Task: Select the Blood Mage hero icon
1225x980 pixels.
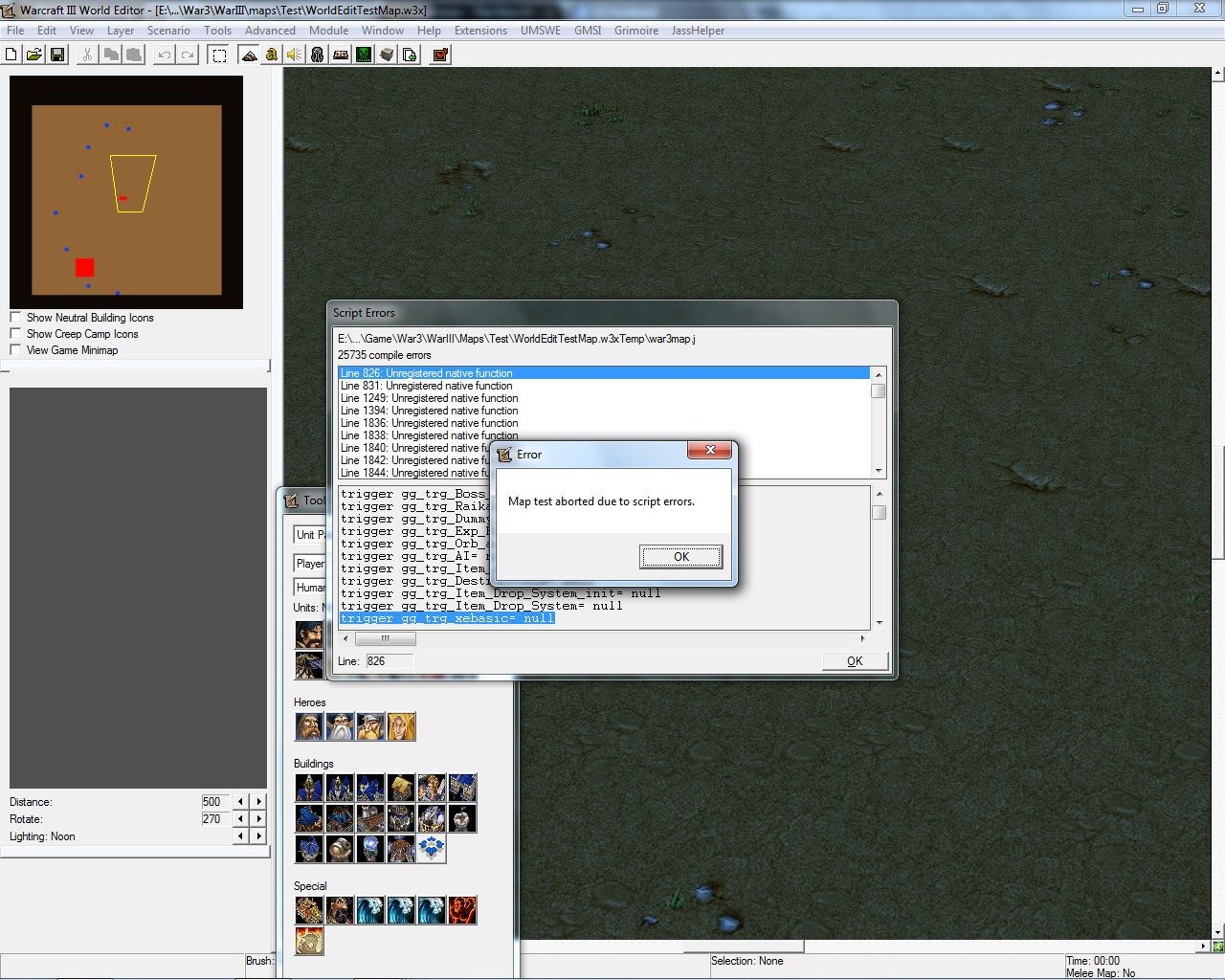Action: click(x=401, y=726)
